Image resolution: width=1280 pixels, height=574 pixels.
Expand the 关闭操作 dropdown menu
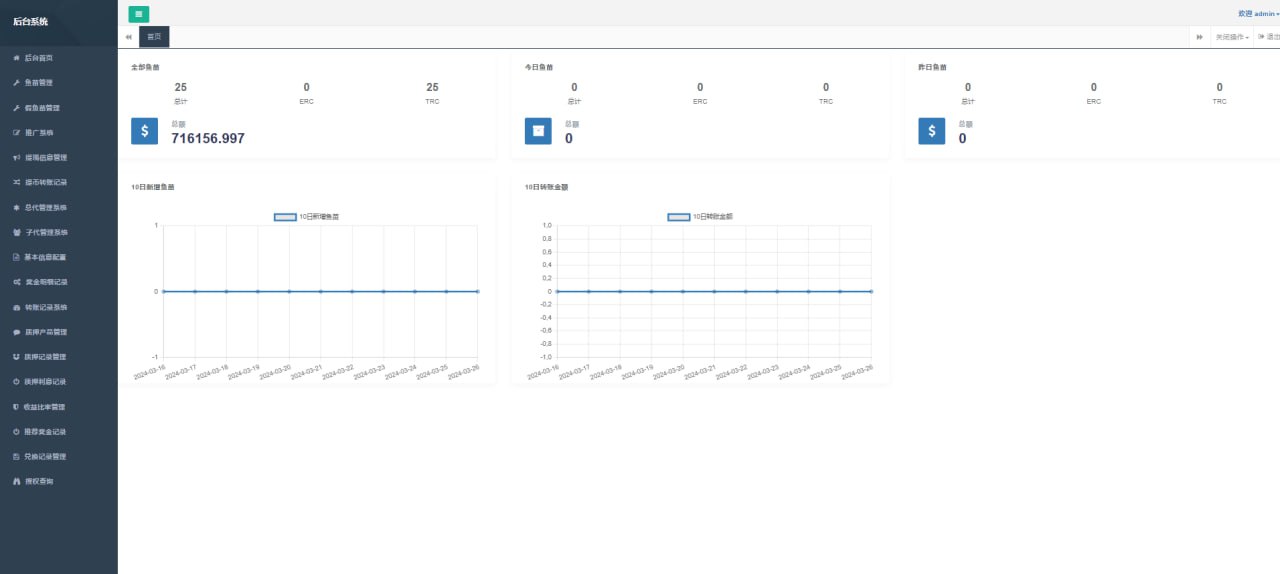click(1232, 37)
